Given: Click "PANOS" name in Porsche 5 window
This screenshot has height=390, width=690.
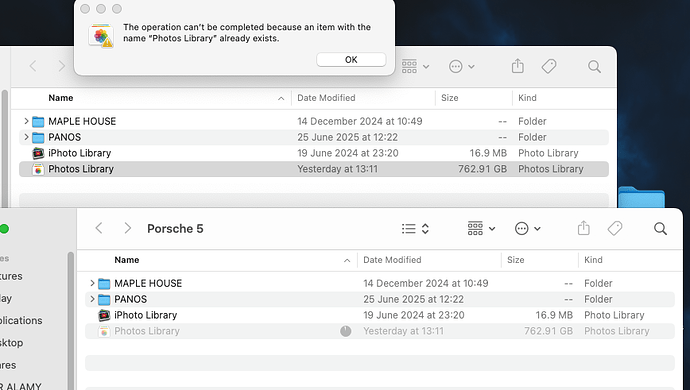Looking at the screenshot, I should point(131,299).
